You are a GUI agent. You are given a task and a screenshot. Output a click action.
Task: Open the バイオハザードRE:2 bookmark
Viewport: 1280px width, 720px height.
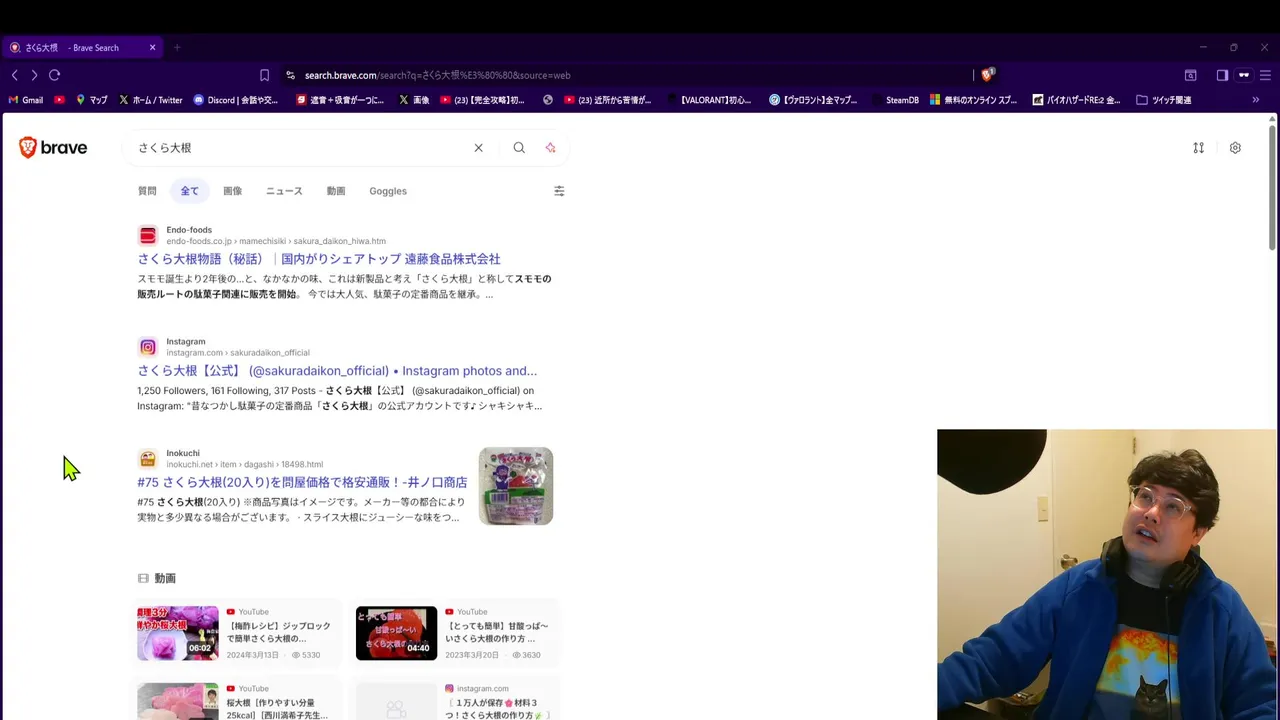point(1076,100)
